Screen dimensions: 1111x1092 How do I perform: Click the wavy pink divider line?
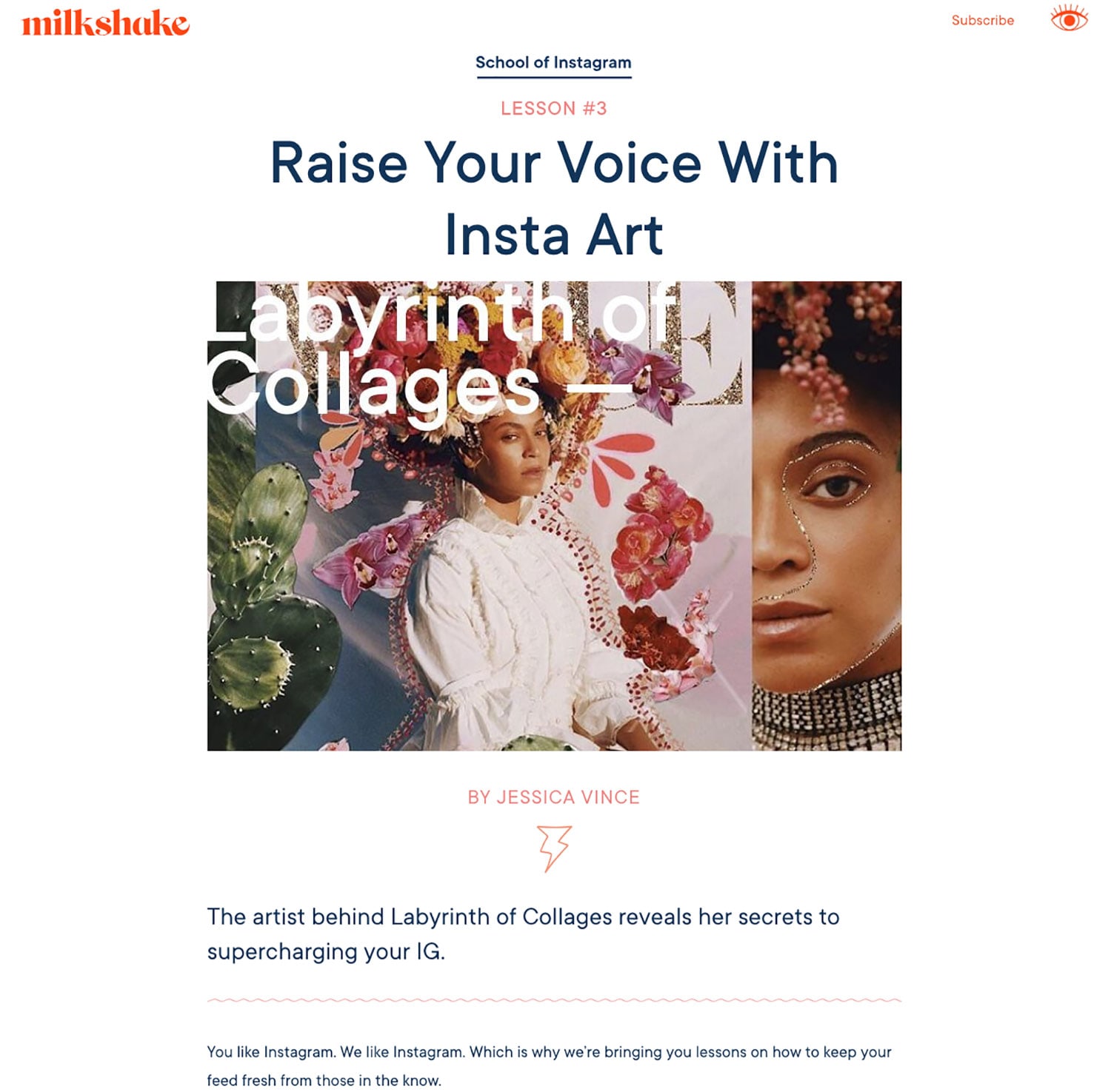coord(554,1000)
